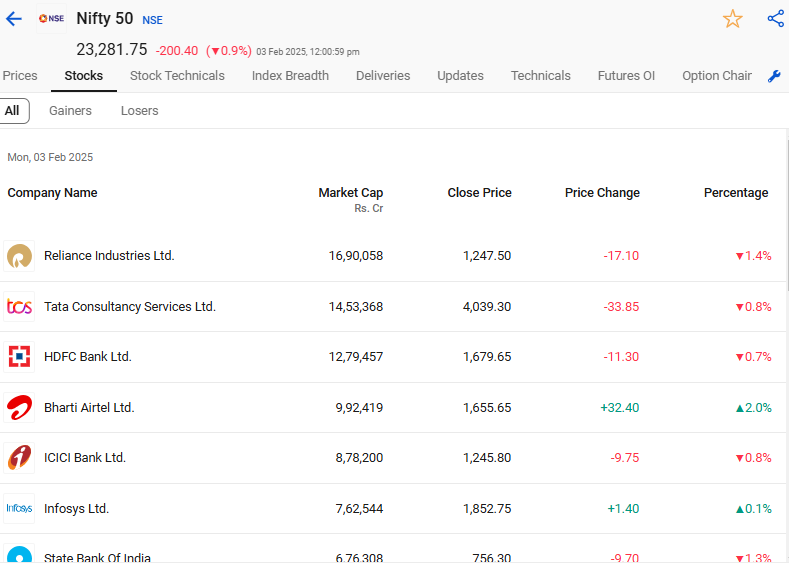Click the NSE exchange link beside Nifty 50
Image resolution: width=789 pixels, height=563 pixels.
tap(152, 20)
